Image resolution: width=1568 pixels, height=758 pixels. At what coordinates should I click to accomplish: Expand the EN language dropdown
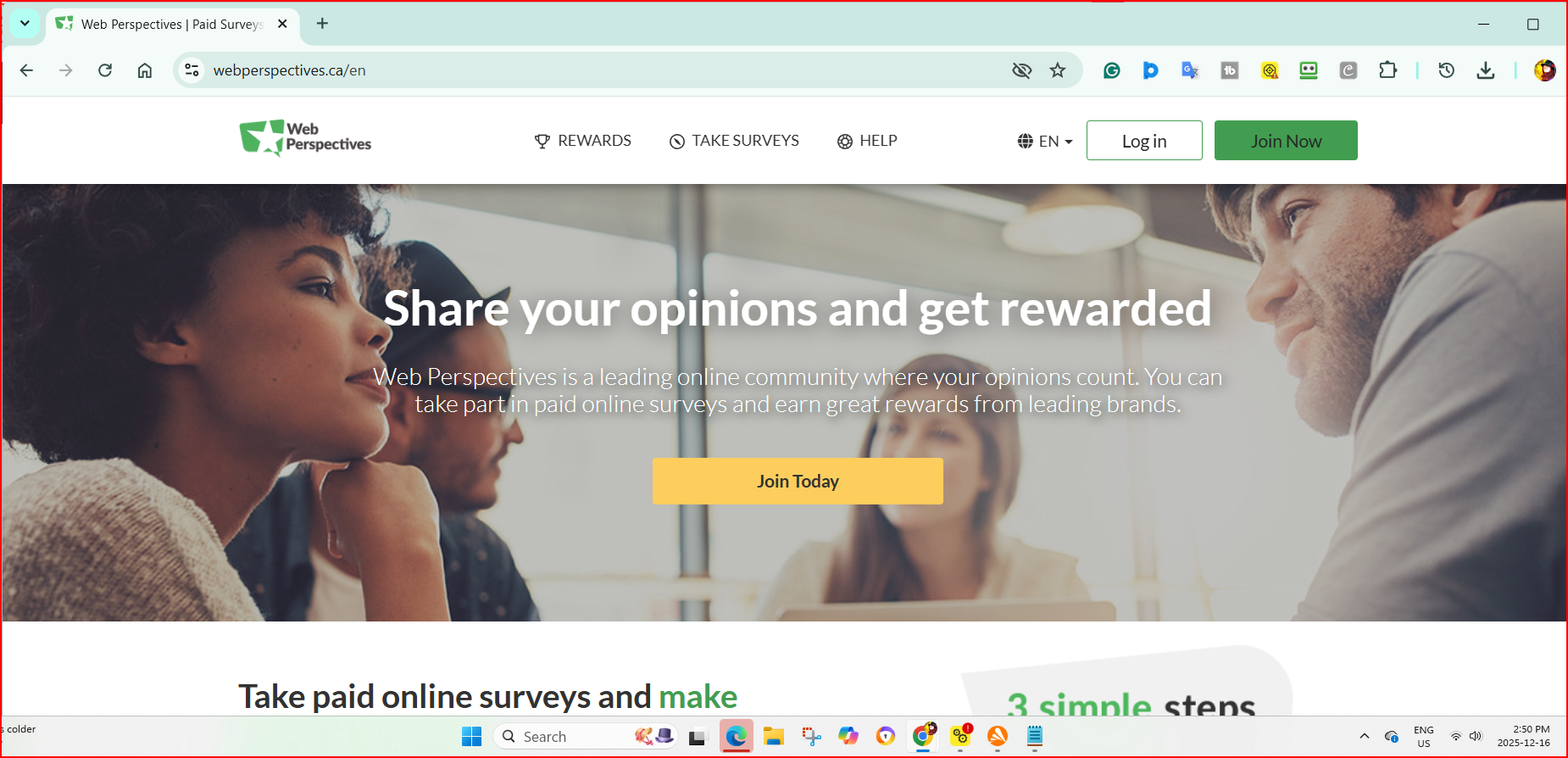pos(1045,141)
